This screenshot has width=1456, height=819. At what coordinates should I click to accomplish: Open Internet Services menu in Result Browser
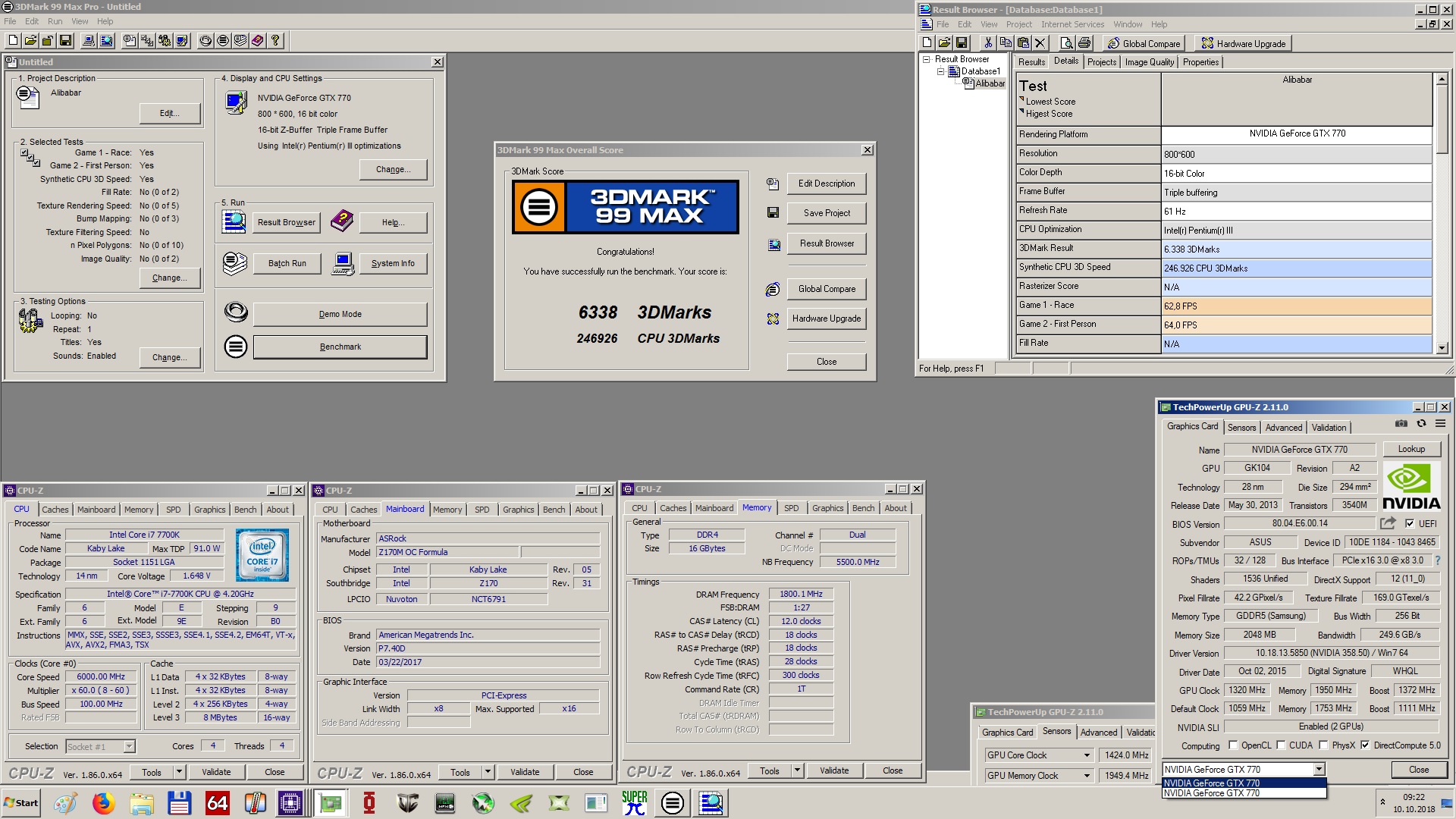click(1072, 24)
